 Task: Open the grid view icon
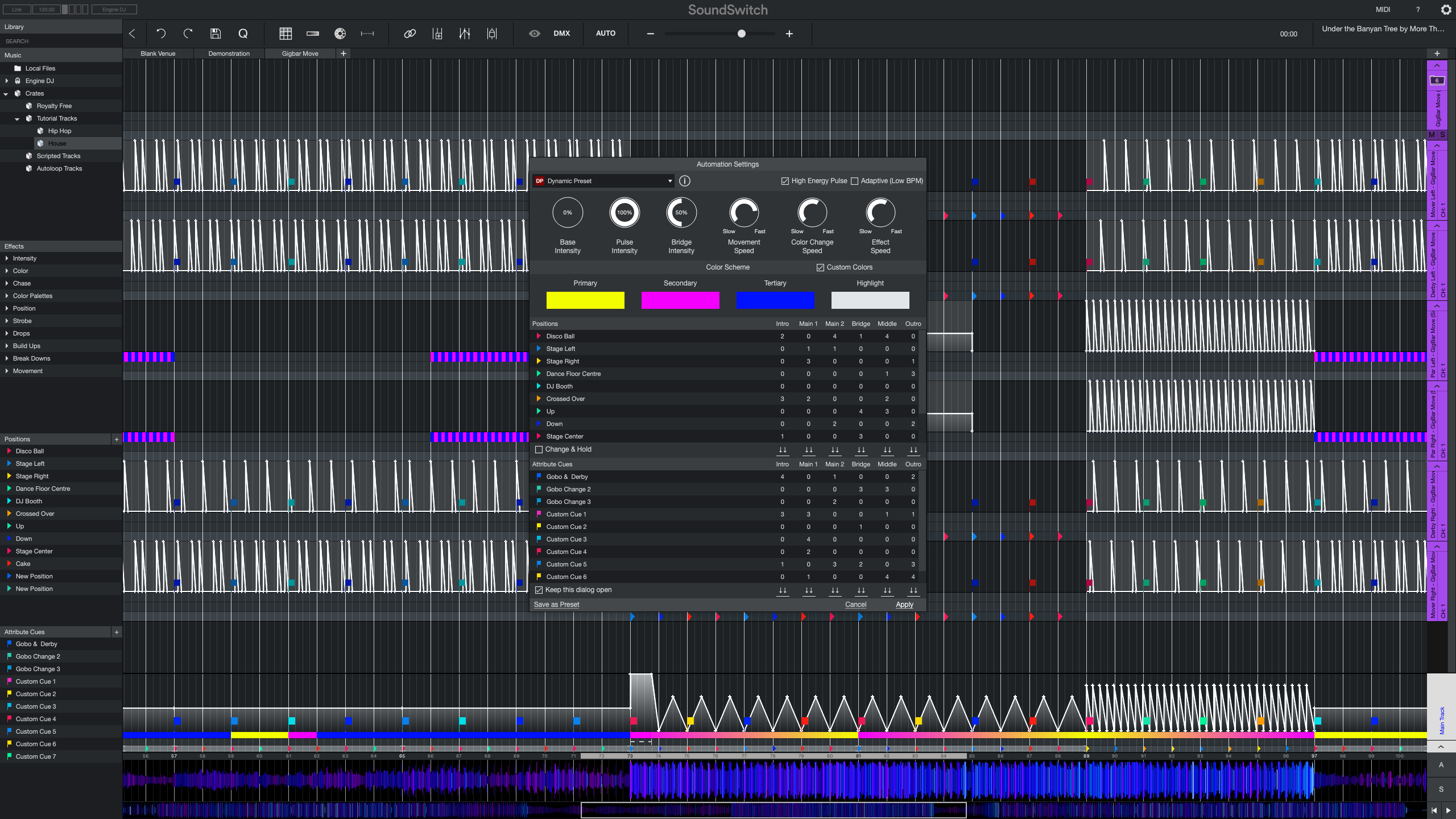tap(286, 34)
